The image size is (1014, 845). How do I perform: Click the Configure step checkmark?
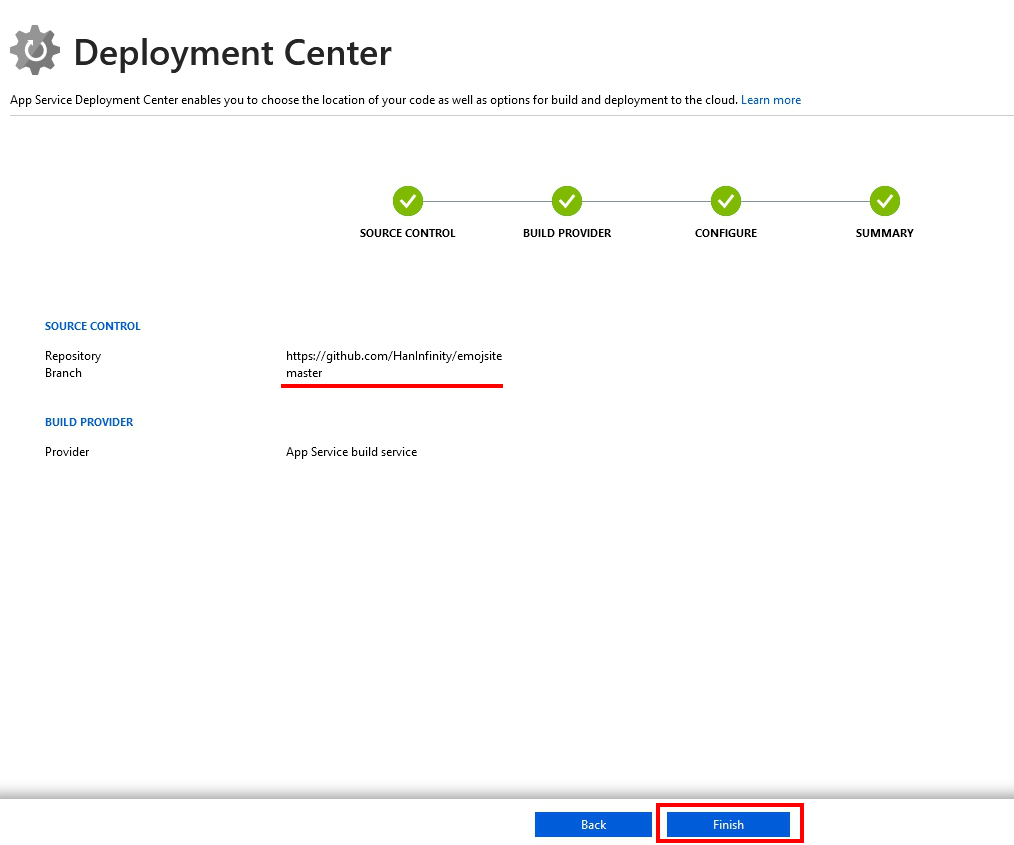coord(726,201)
